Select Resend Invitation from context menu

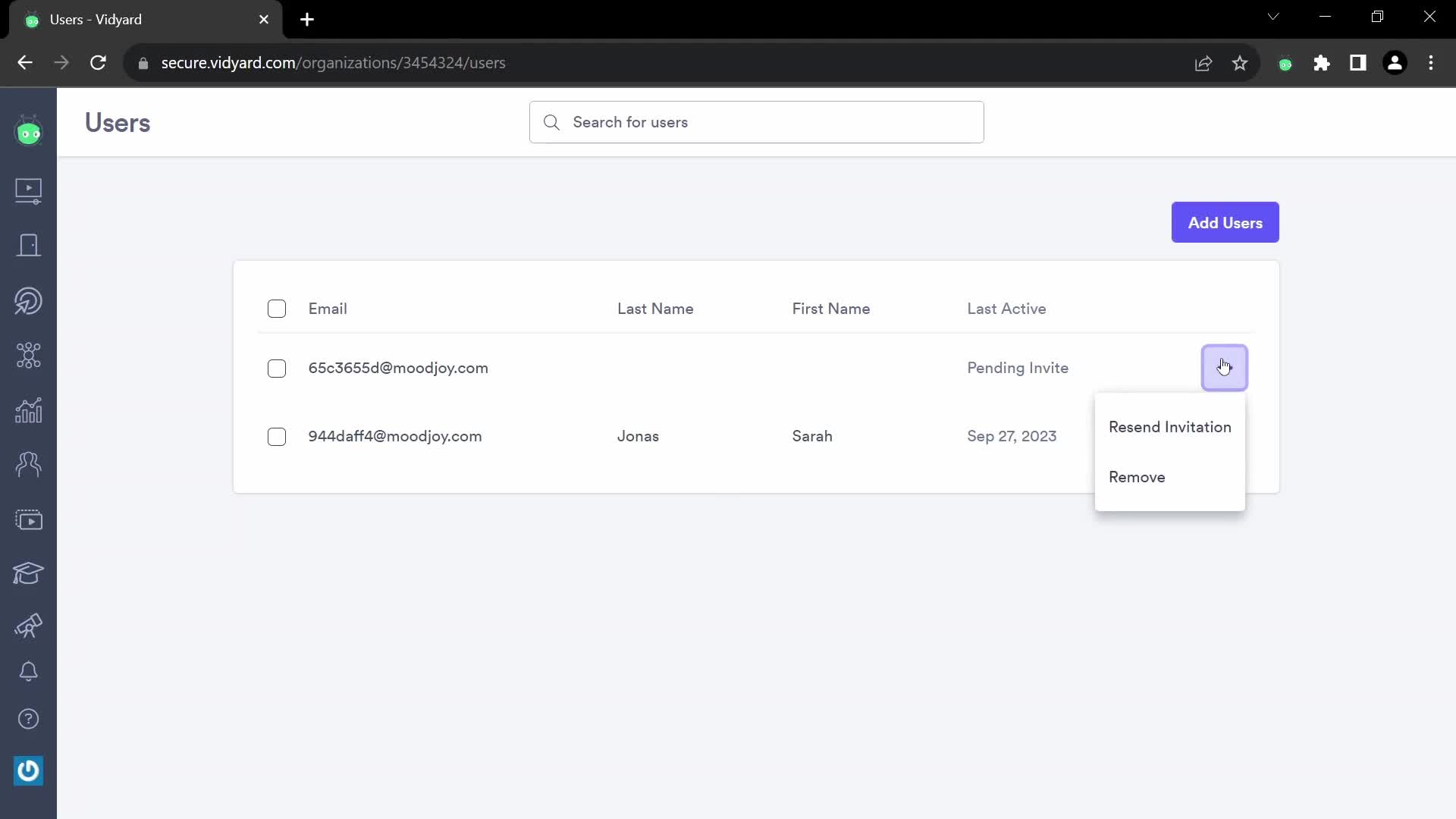(1171, 427)
